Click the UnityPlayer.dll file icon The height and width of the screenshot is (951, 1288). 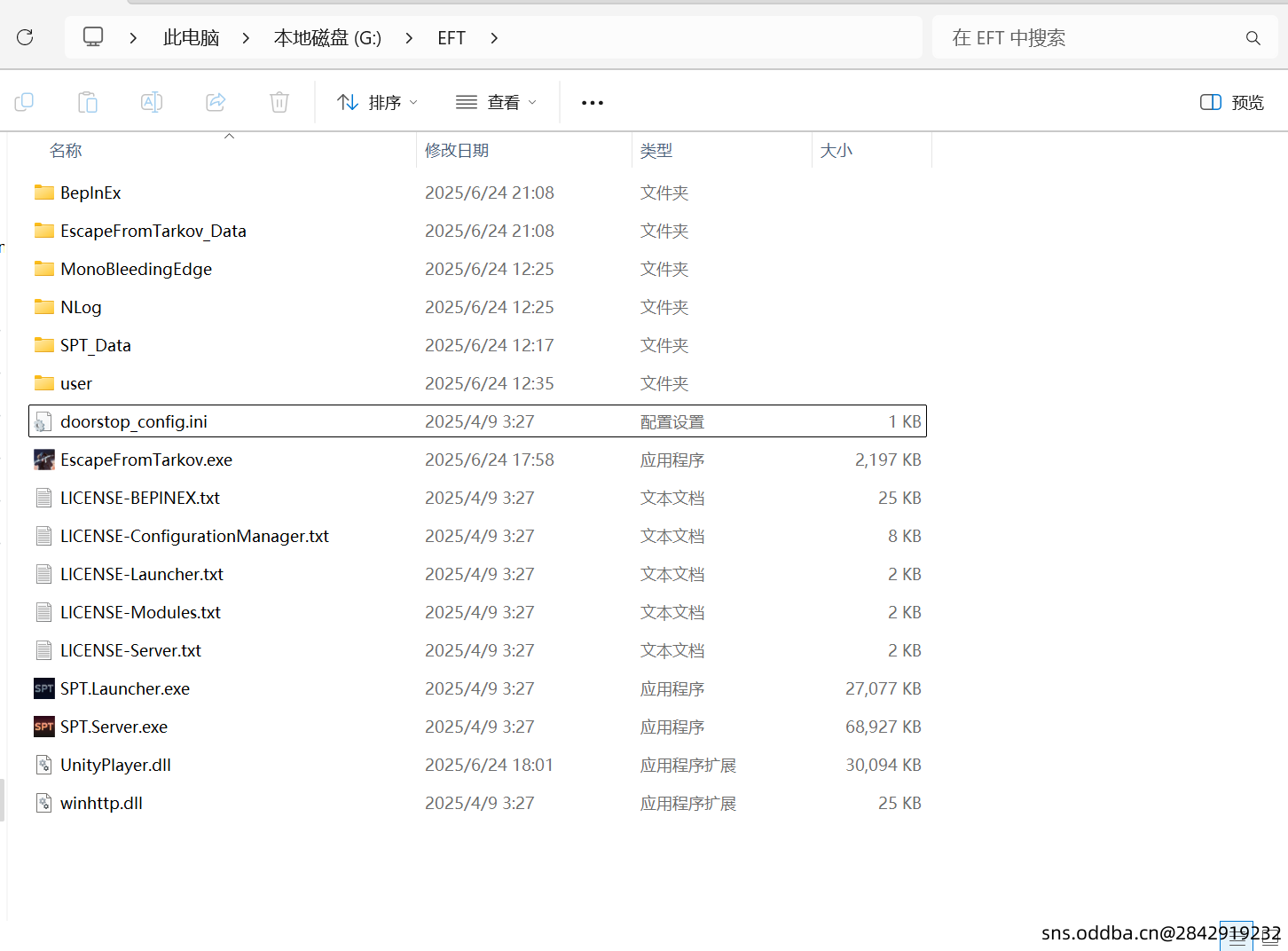click(x=43, y=765)
